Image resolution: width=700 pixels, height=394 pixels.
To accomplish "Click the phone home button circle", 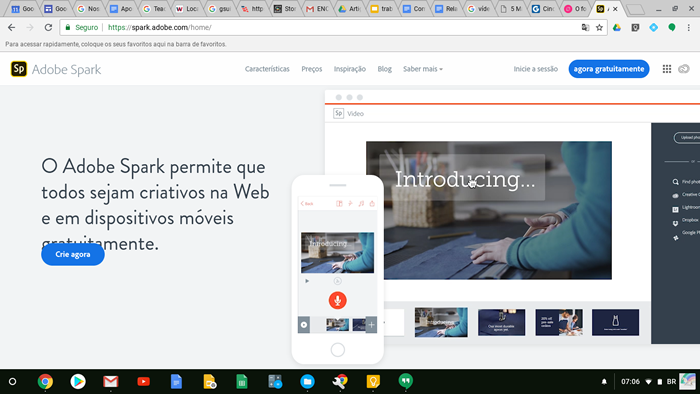I will [x=338, y=350].
